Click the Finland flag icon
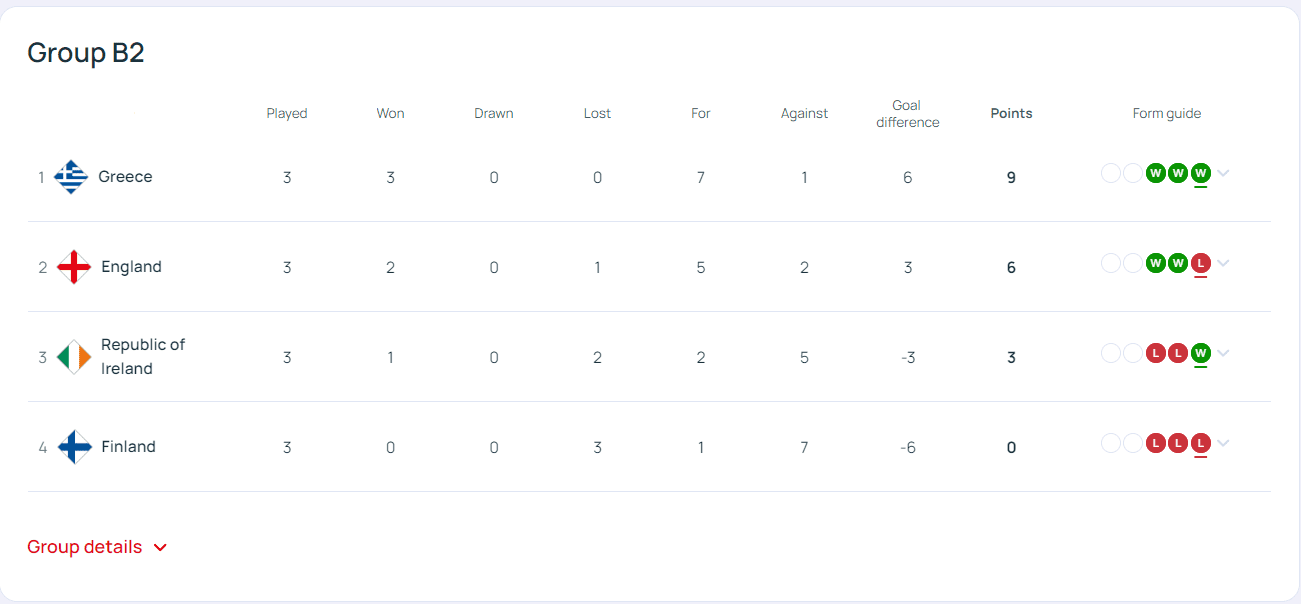This screenshot has width=1301, height=604. (x=75, y=447)
